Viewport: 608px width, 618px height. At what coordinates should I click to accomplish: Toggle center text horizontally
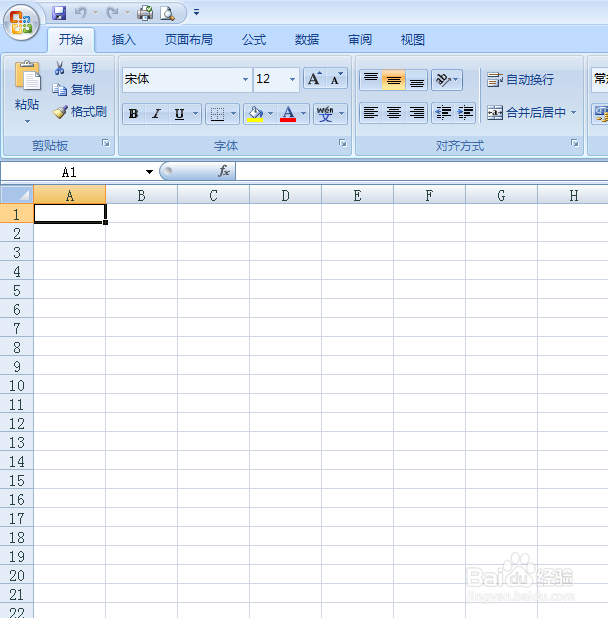[394, 113]
